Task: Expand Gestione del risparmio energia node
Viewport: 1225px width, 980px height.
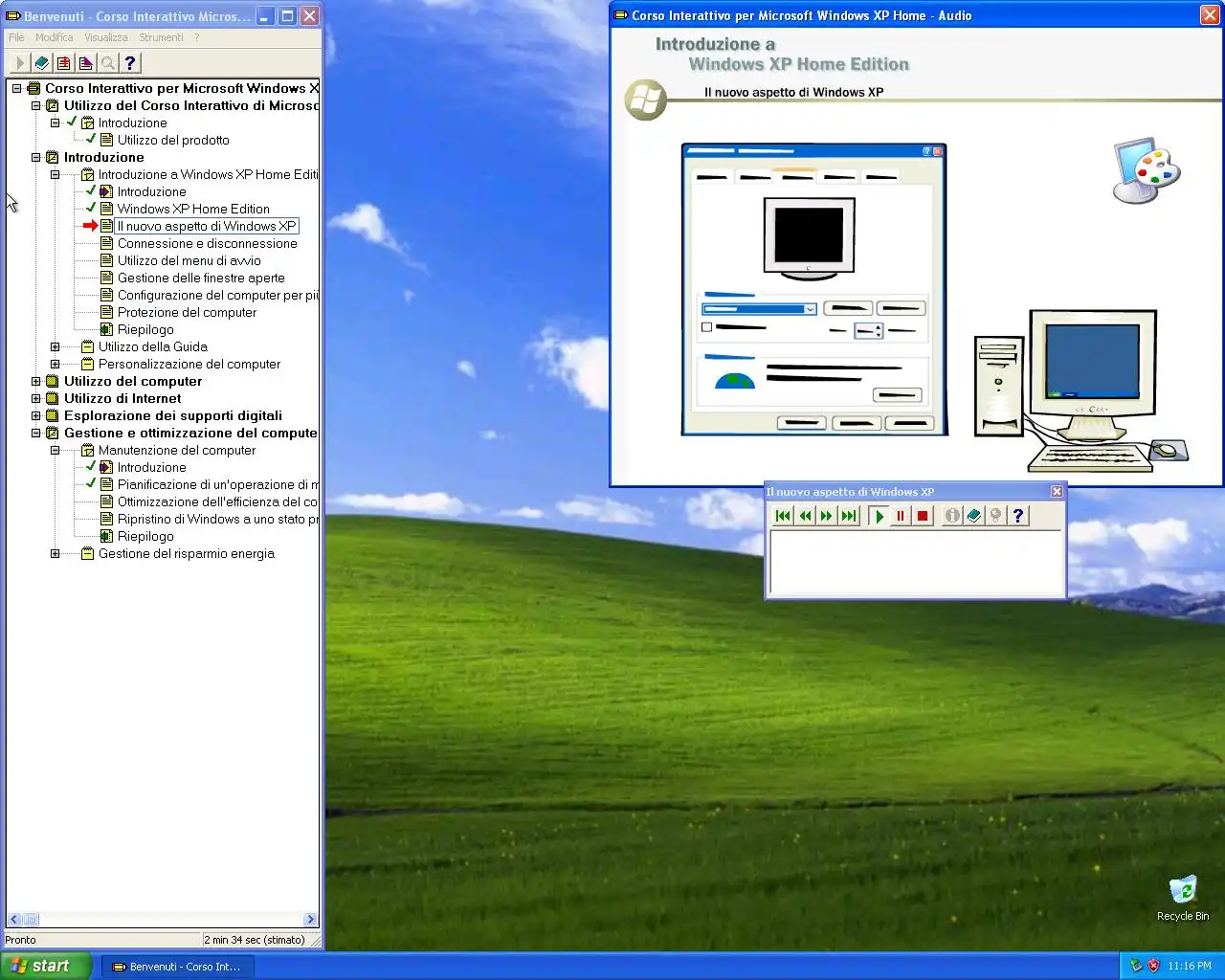Action: [55, 553]
